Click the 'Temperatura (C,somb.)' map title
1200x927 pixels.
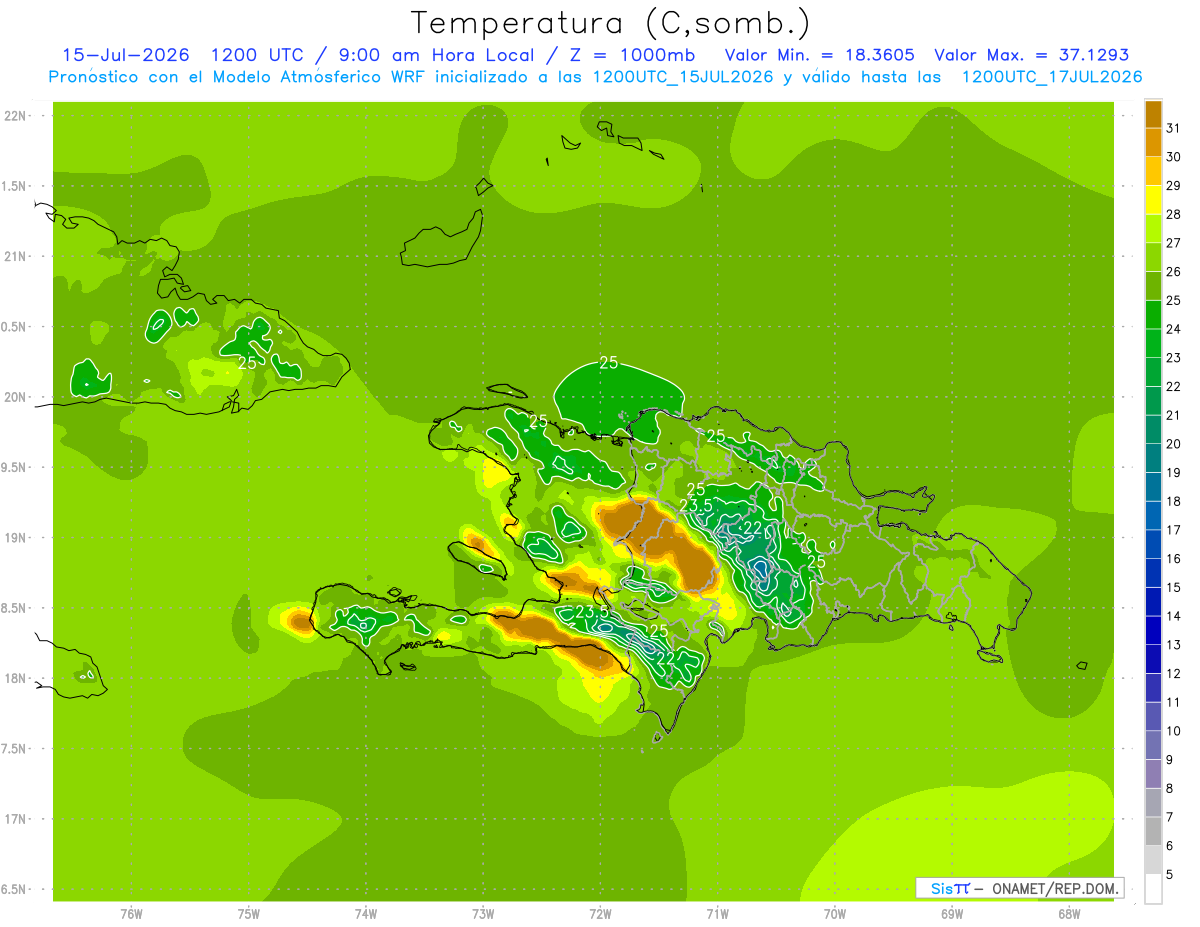coord(610,23)
